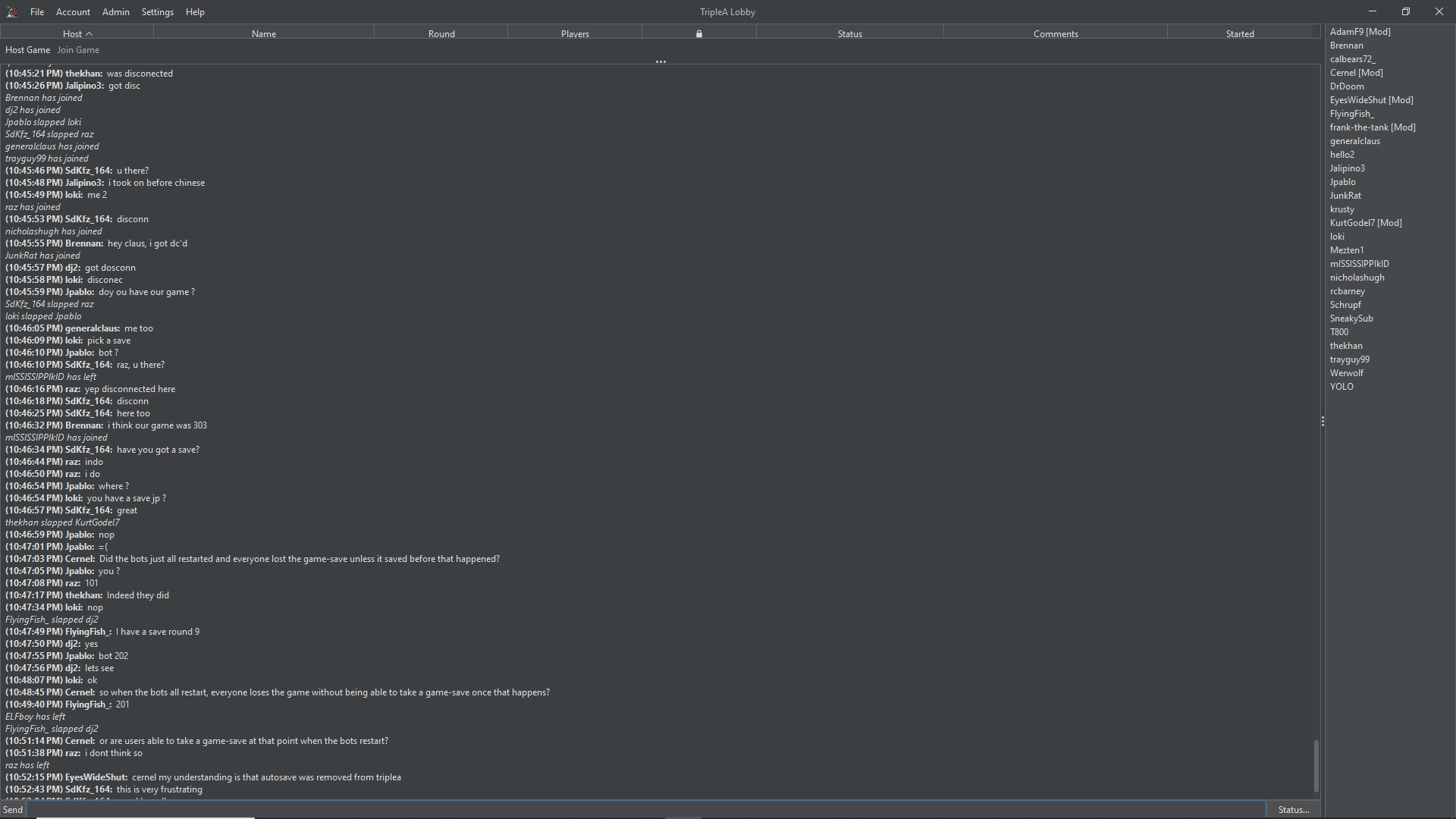
Task: Sort the game list by Comments
Action: tap(1056, 33)
